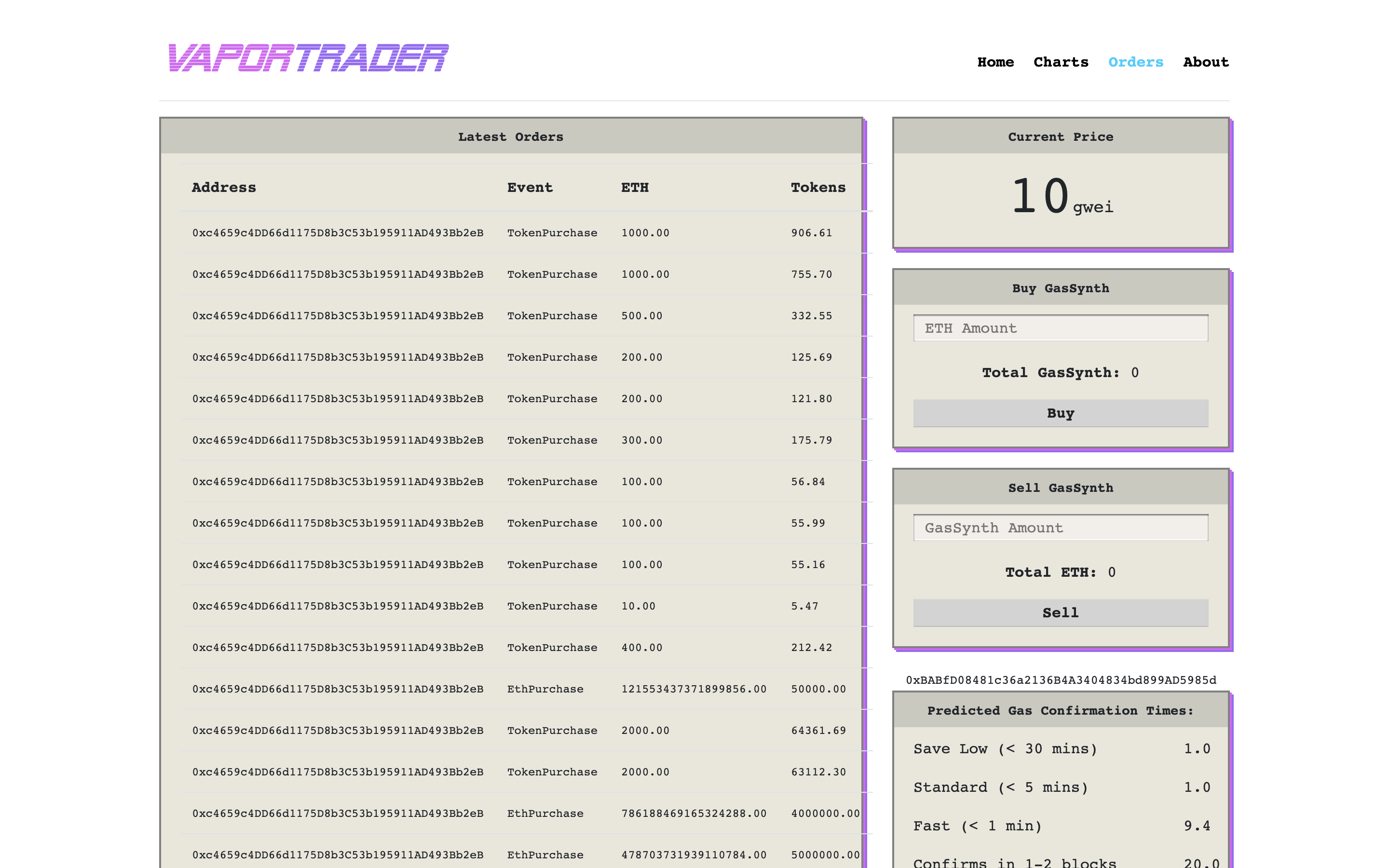Click the Save Low (< 30 mins) row
The height and width of the screenshot is (868, 1389).
(x=1061, y=749)
